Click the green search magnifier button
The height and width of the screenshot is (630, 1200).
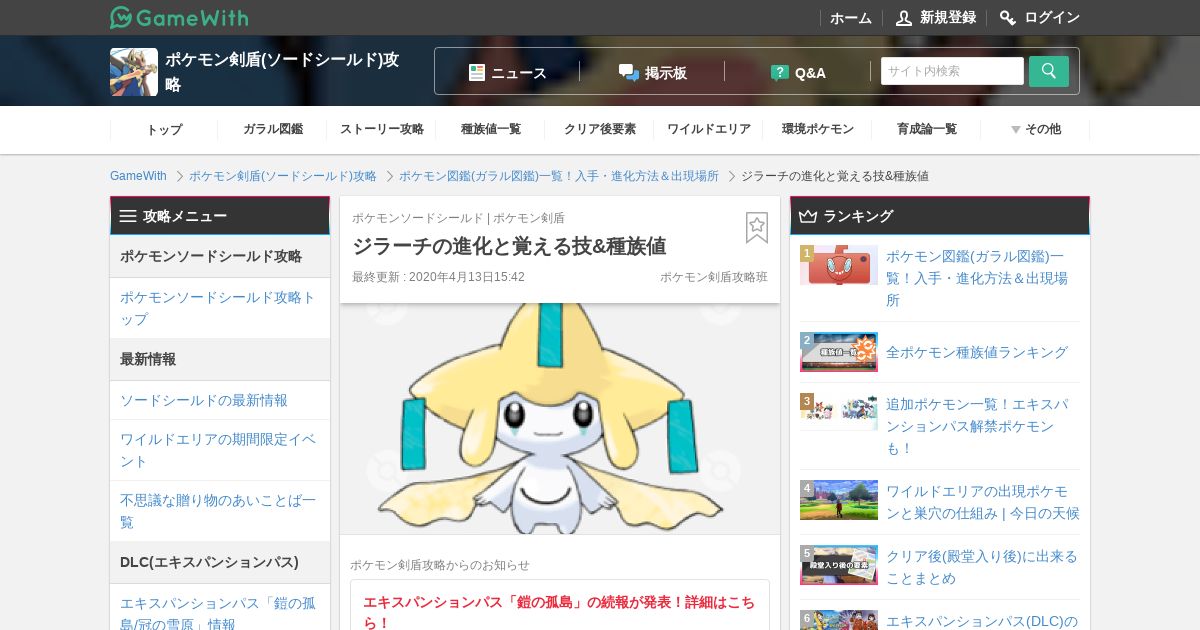point(1049,71)
